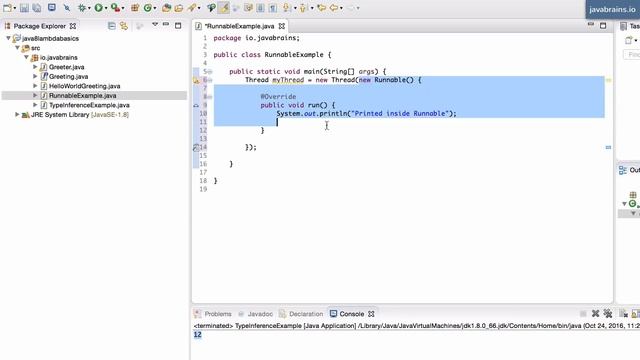Screen dimensions: 640x360
Task: Collapse the javaBlambdabasics project node
Action: (8, 38)
